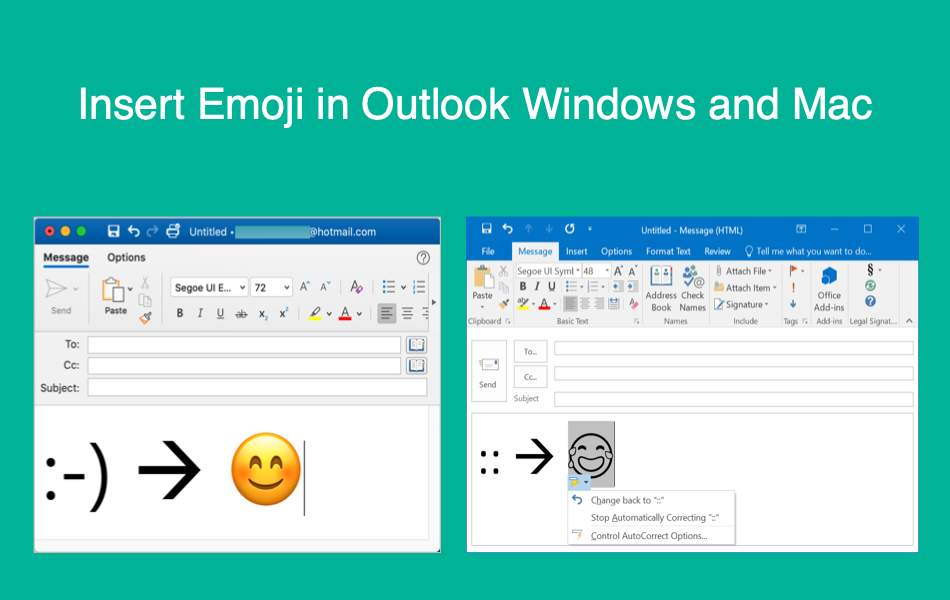950x600 pixels.
Task: Set Low Importance blue down arrow
Action: pyautogui.click(x=793, y=304)
